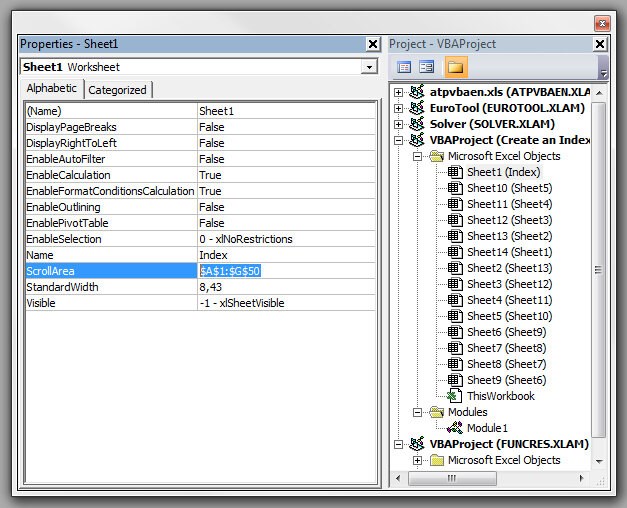Collapse the Modules folder node
This screenshot has width=627, height=508.
click(x=417, y=412)
